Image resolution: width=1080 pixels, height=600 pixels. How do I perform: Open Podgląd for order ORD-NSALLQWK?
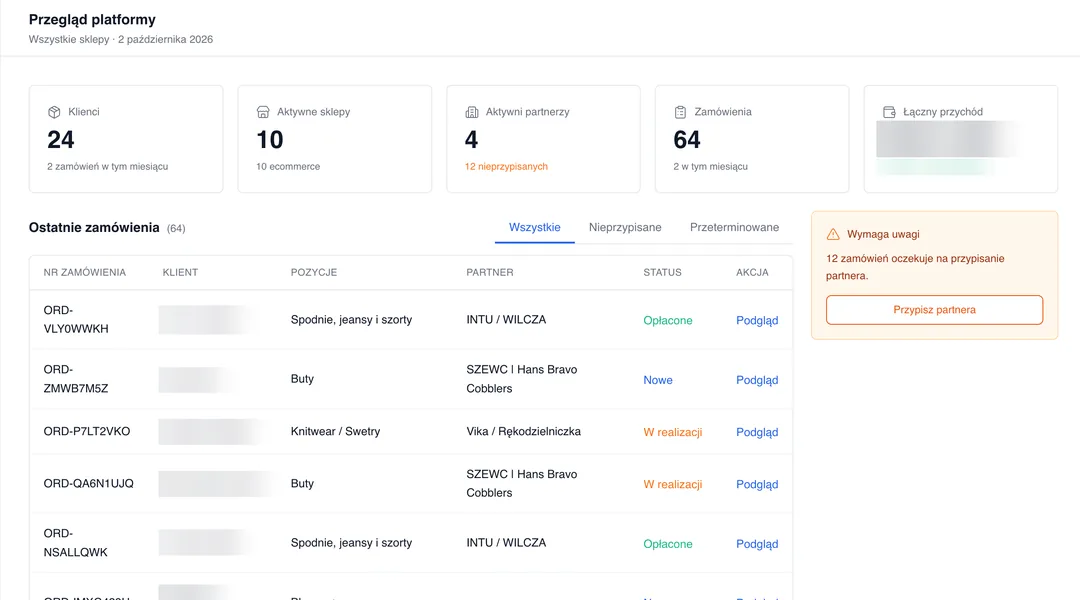click(757, 544)
